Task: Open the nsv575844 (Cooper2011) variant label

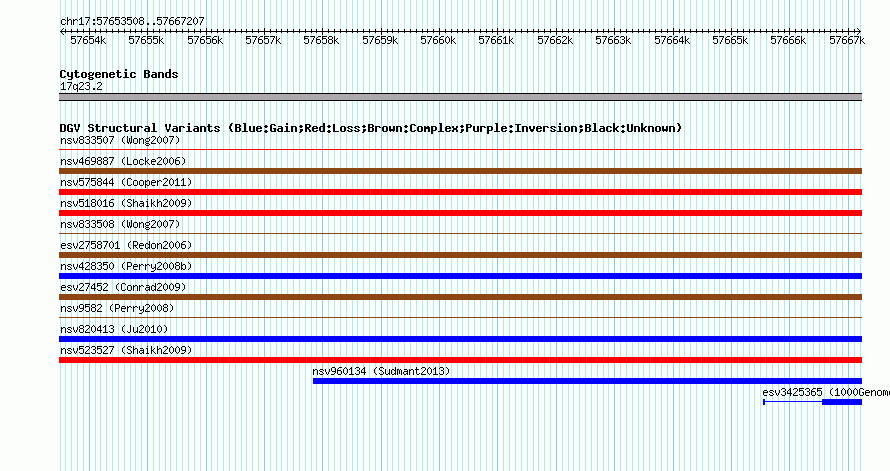Action: pyautogui.click(x=126, y=182)
